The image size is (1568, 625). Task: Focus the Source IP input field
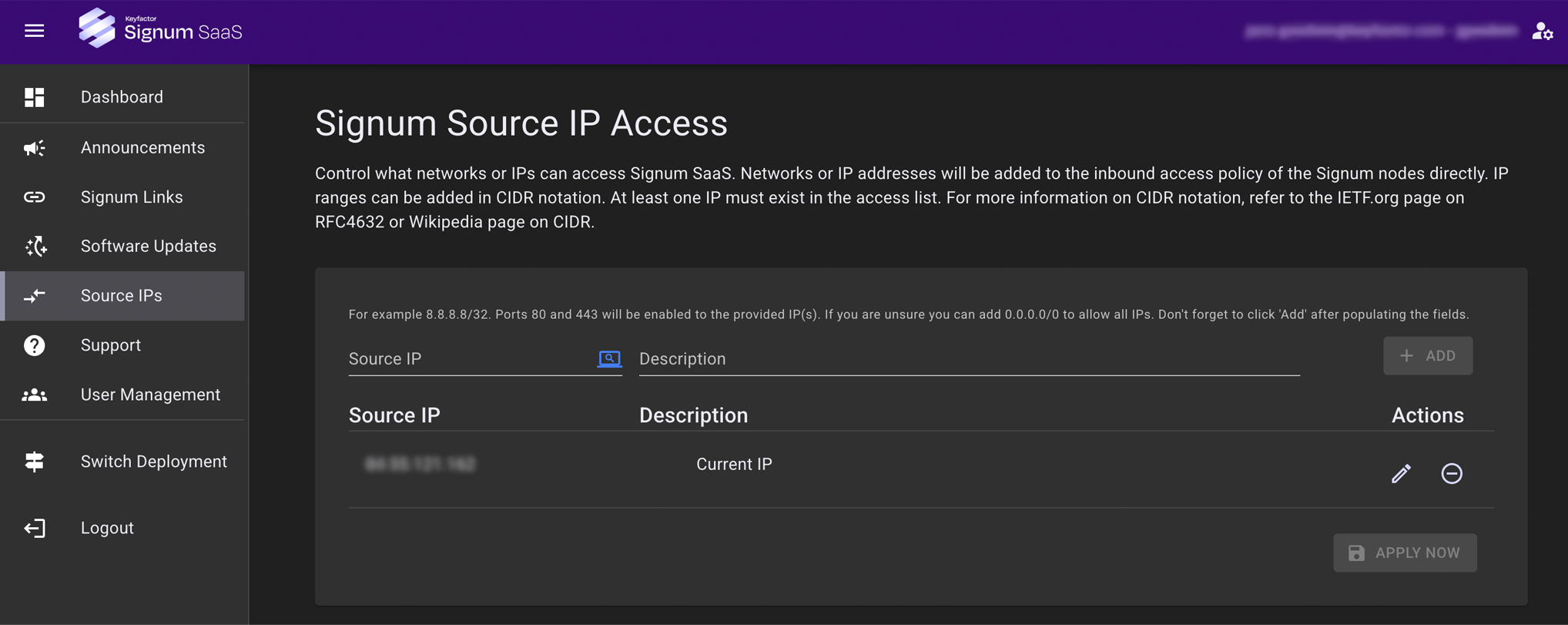click(470, 359)
